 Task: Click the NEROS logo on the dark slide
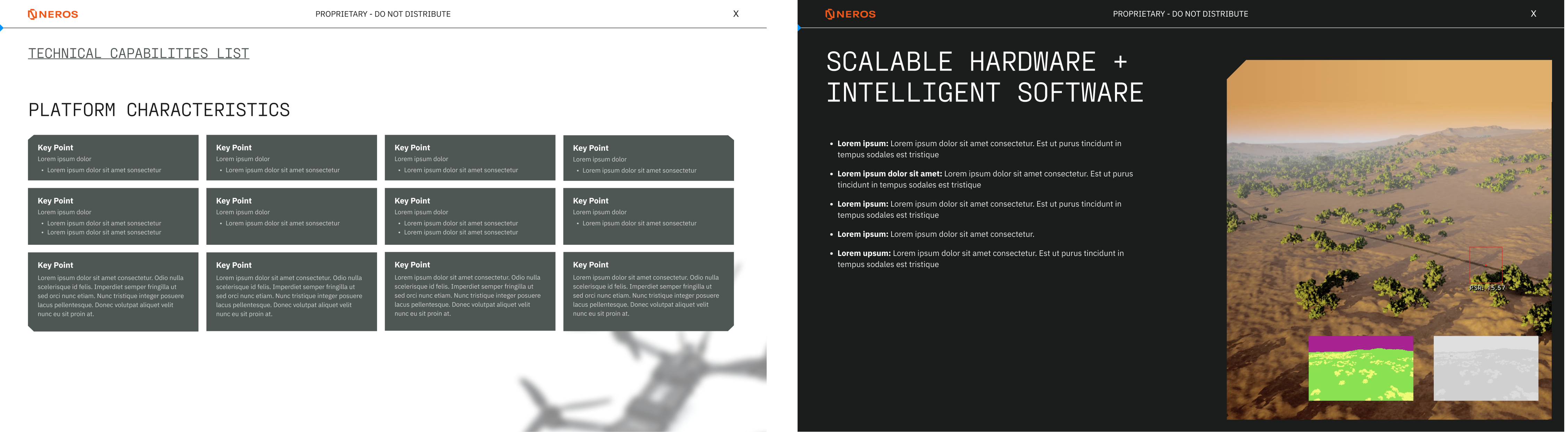point(850,14)
